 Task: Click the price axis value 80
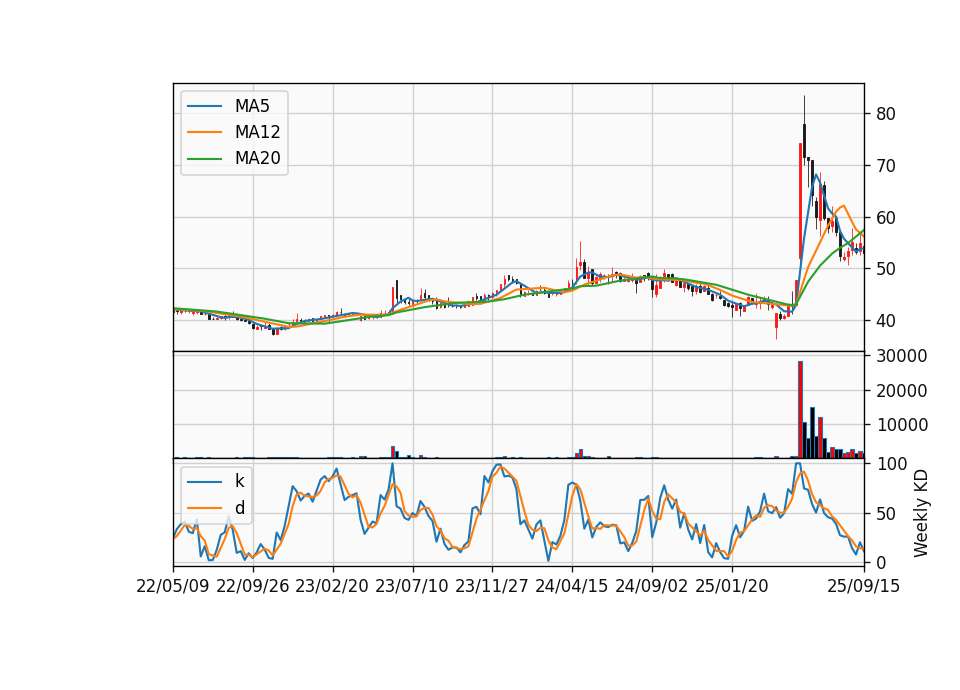(x=885, y=114)
